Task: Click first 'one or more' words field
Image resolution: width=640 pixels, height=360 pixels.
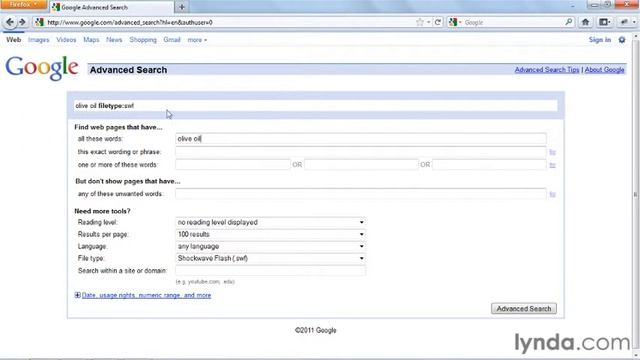Action: click(233, 164)
